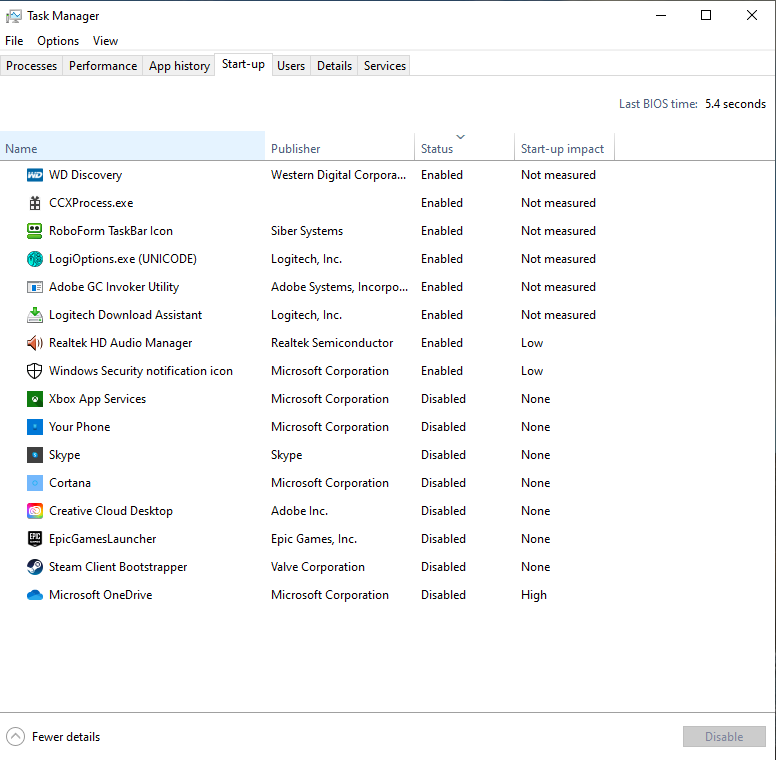Click the Realtek HD Audio Manager speaker icon
776x760 pixels.
(35, 343)
